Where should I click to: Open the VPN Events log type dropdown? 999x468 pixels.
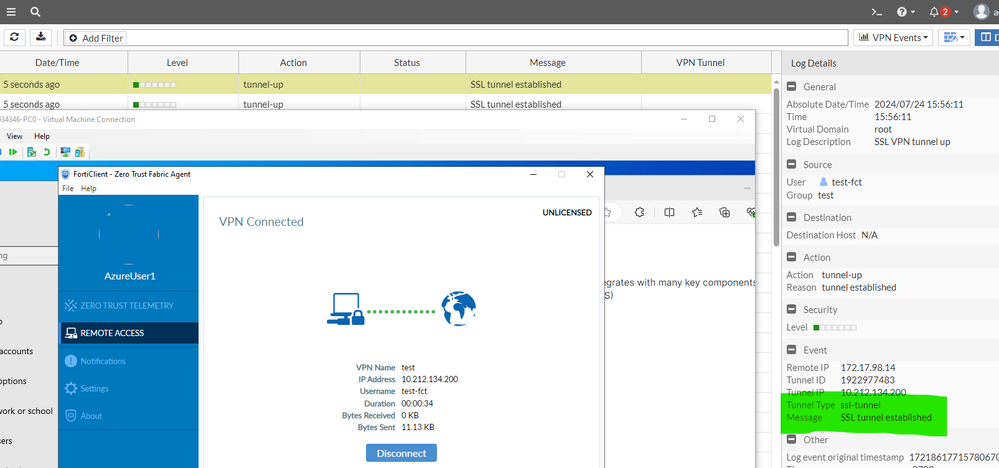(x=893, y=38)
